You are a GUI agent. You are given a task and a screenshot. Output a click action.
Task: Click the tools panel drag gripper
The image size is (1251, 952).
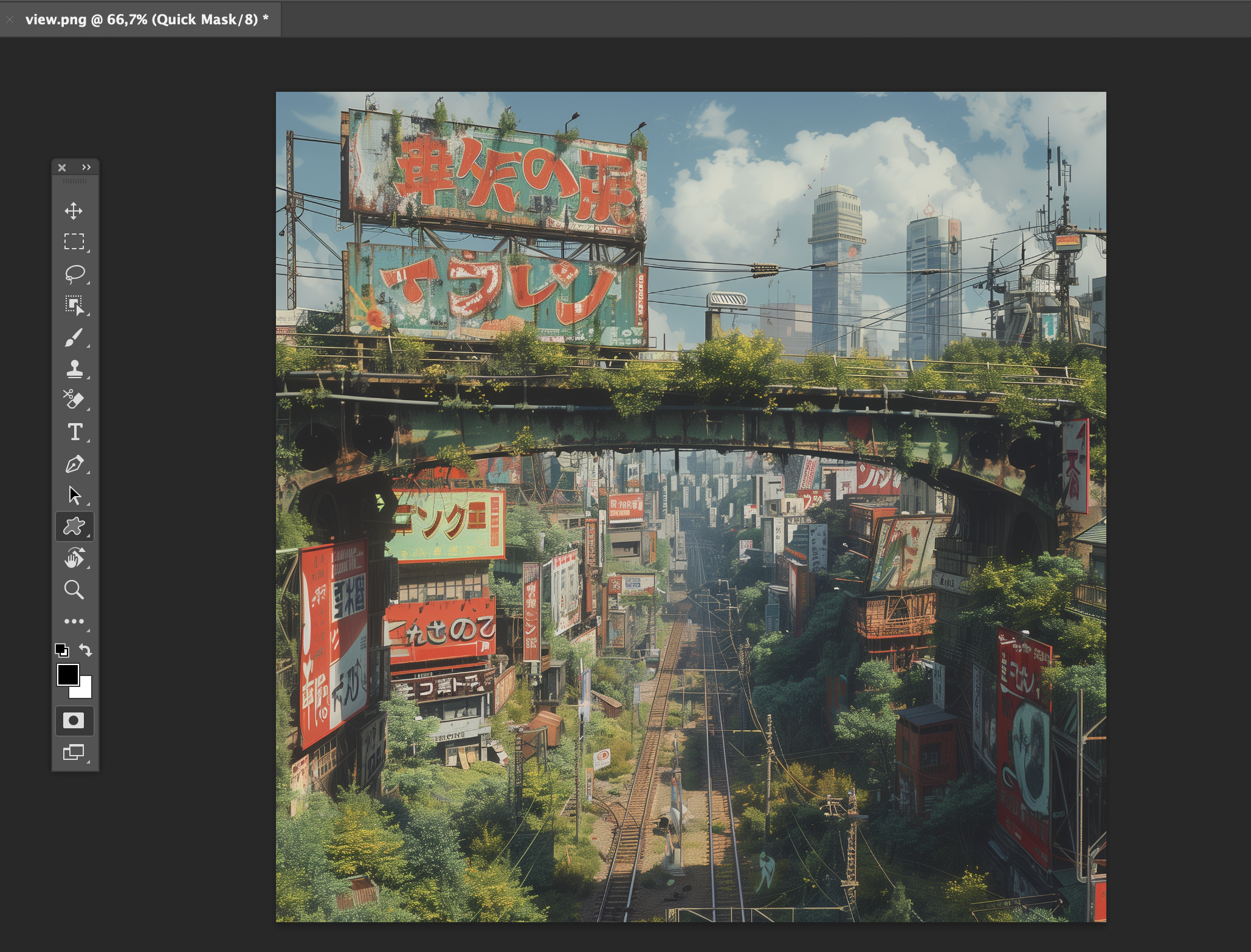[x=75, y=181]
